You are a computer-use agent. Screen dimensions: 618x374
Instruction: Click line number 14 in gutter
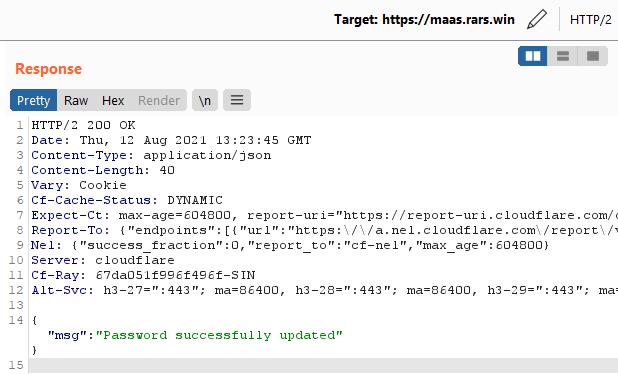(x=16, y=320)
